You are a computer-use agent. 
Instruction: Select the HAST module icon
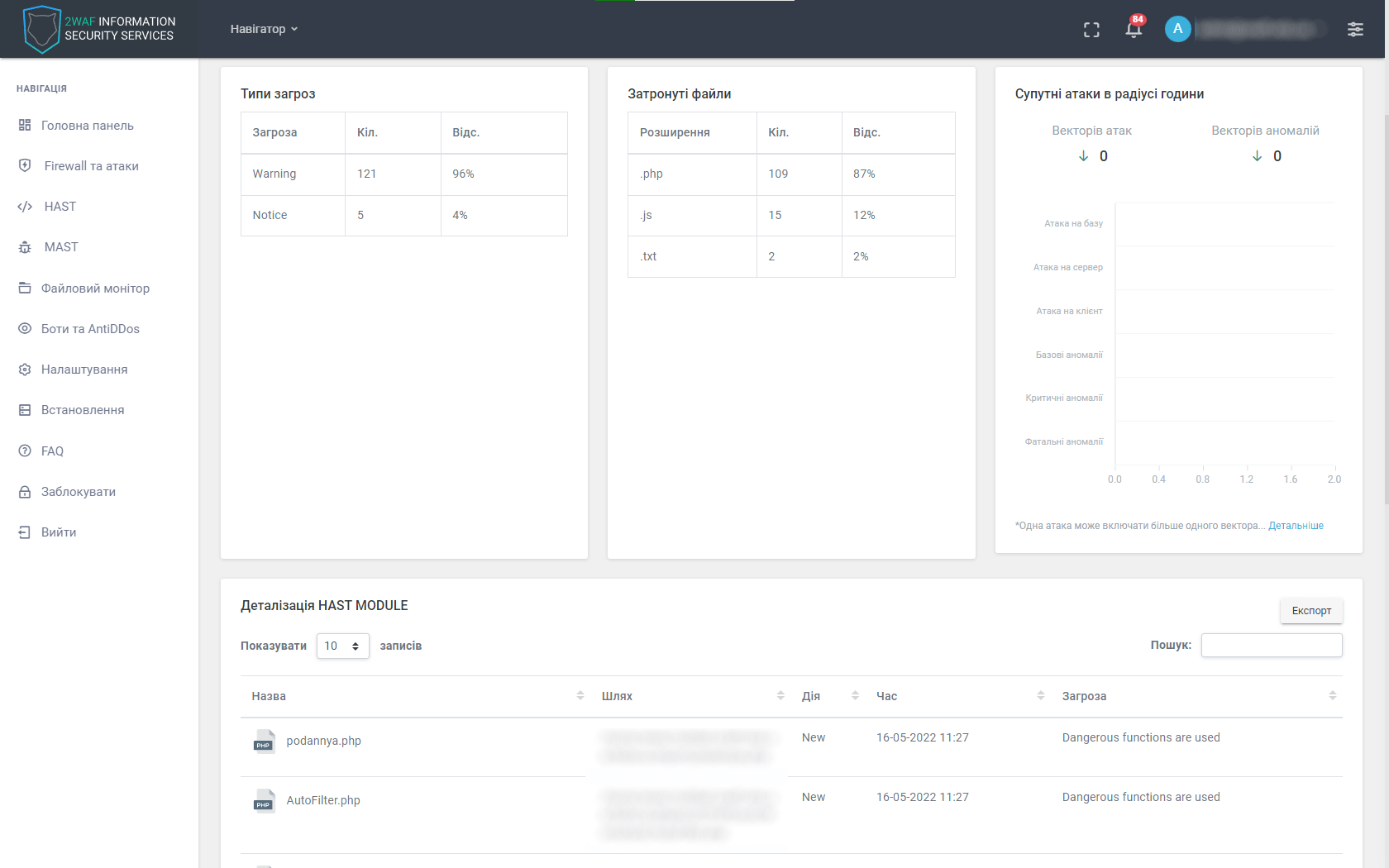click(x=25, y=206)
